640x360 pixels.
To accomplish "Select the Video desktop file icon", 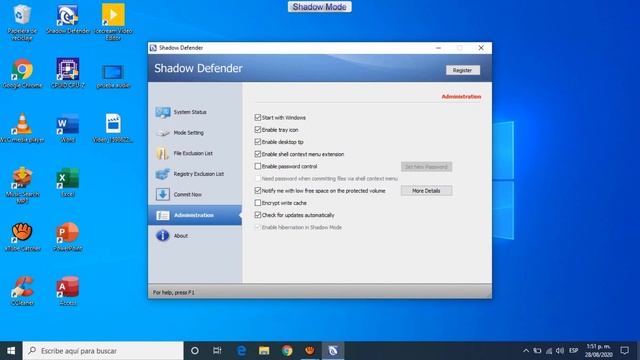I will [113, 124].
